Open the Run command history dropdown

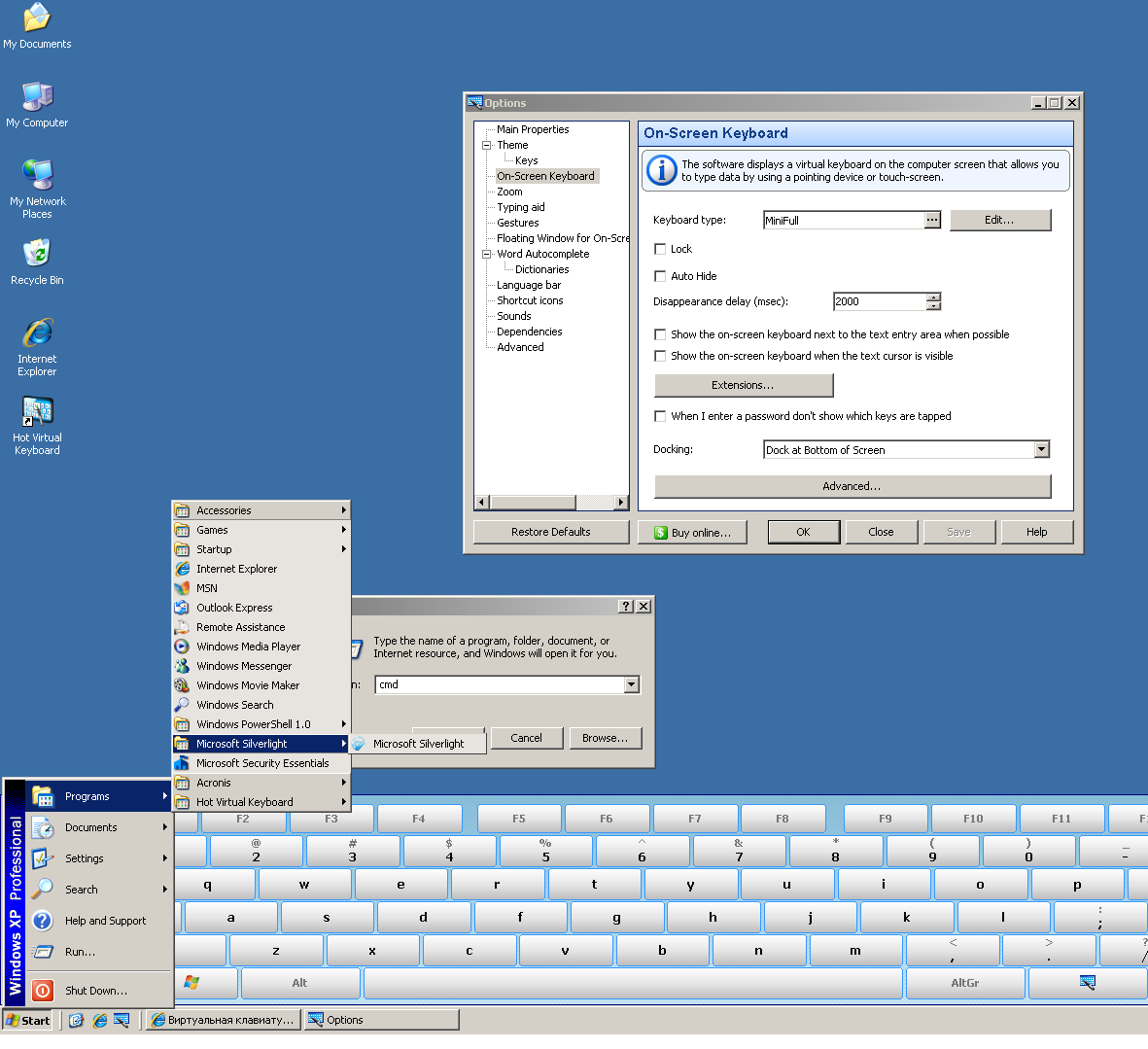point(631,684)
